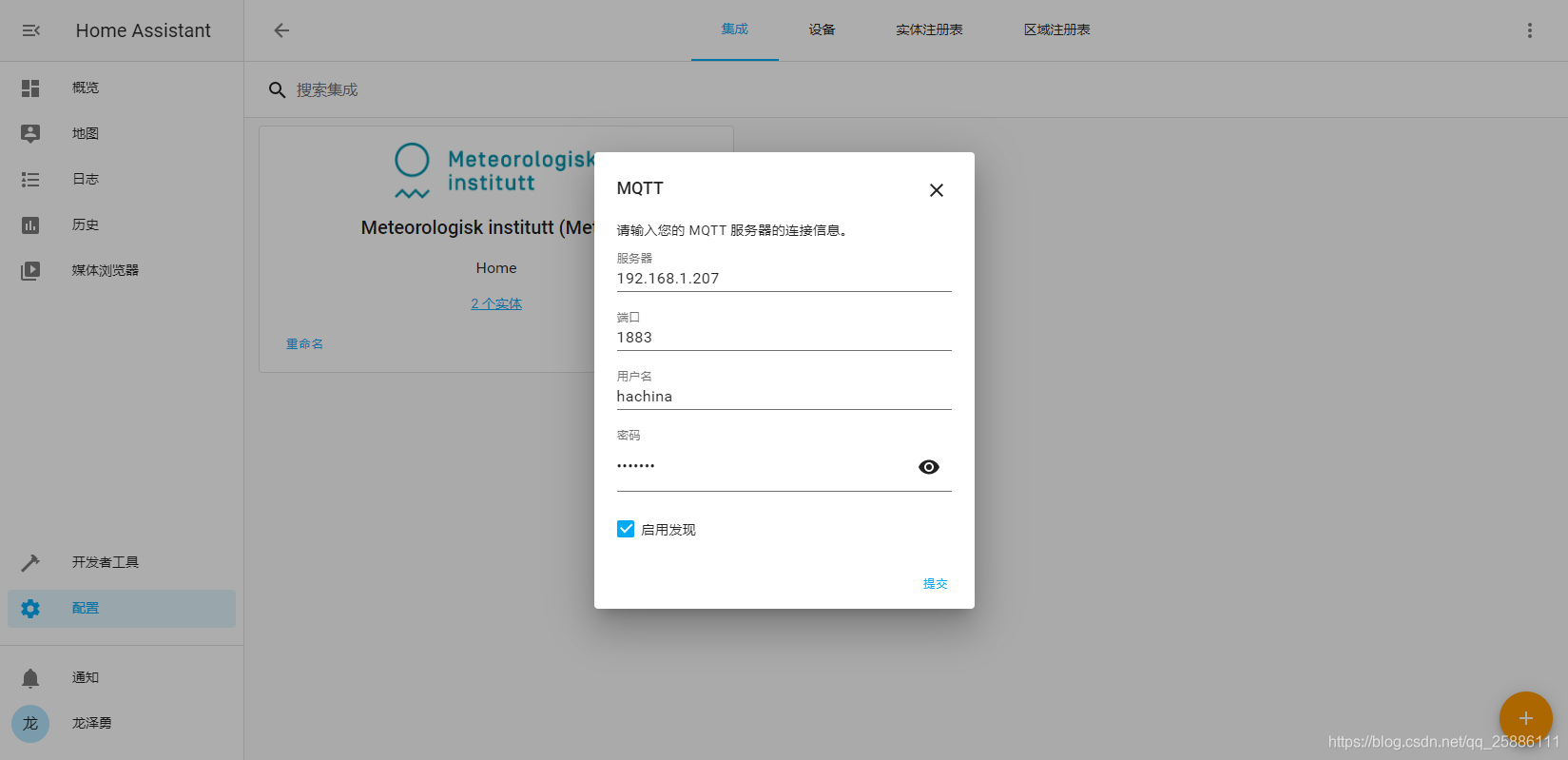
Task: Click the Meteorologisk institutt logo
Action: [494, 171]
